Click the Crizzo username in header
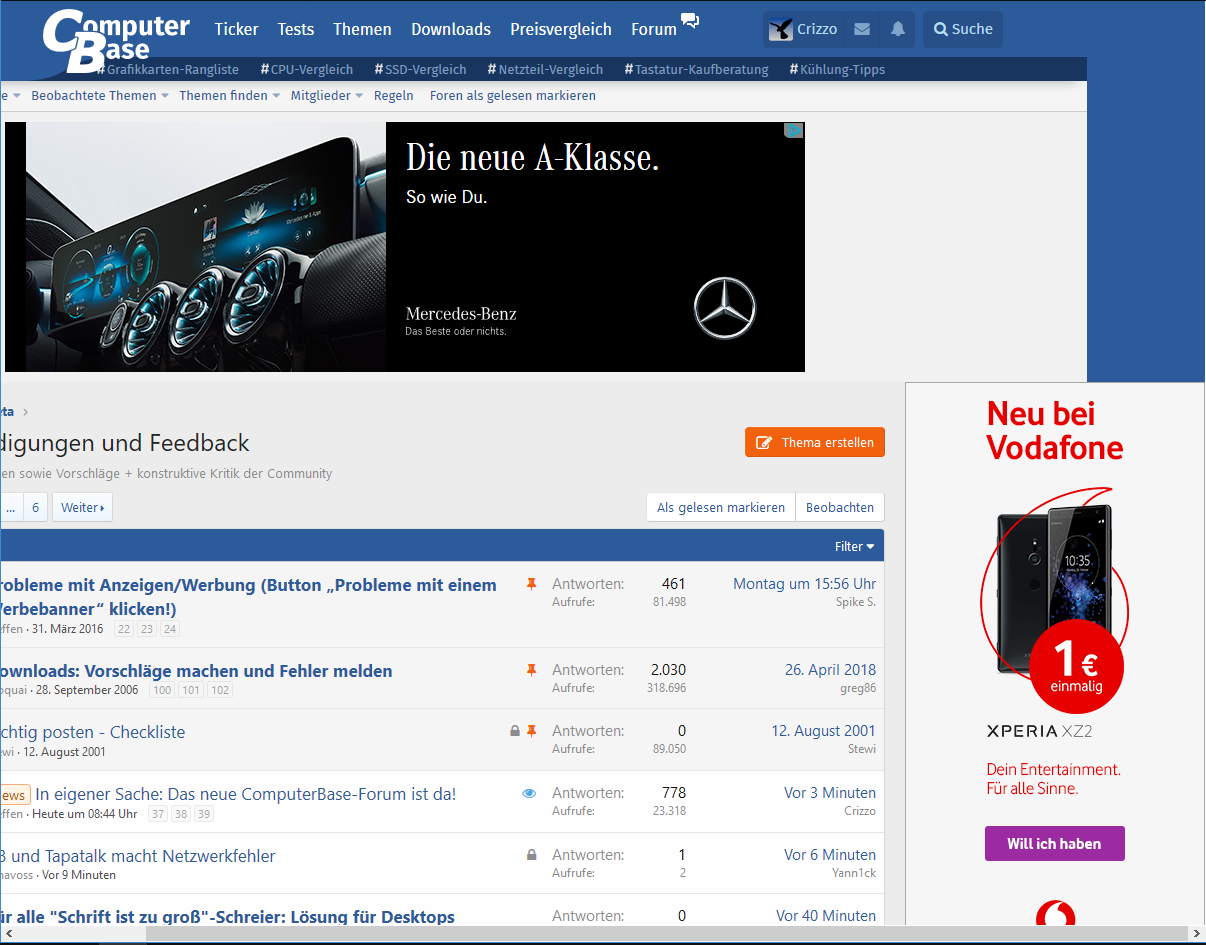 pos(817,29)
